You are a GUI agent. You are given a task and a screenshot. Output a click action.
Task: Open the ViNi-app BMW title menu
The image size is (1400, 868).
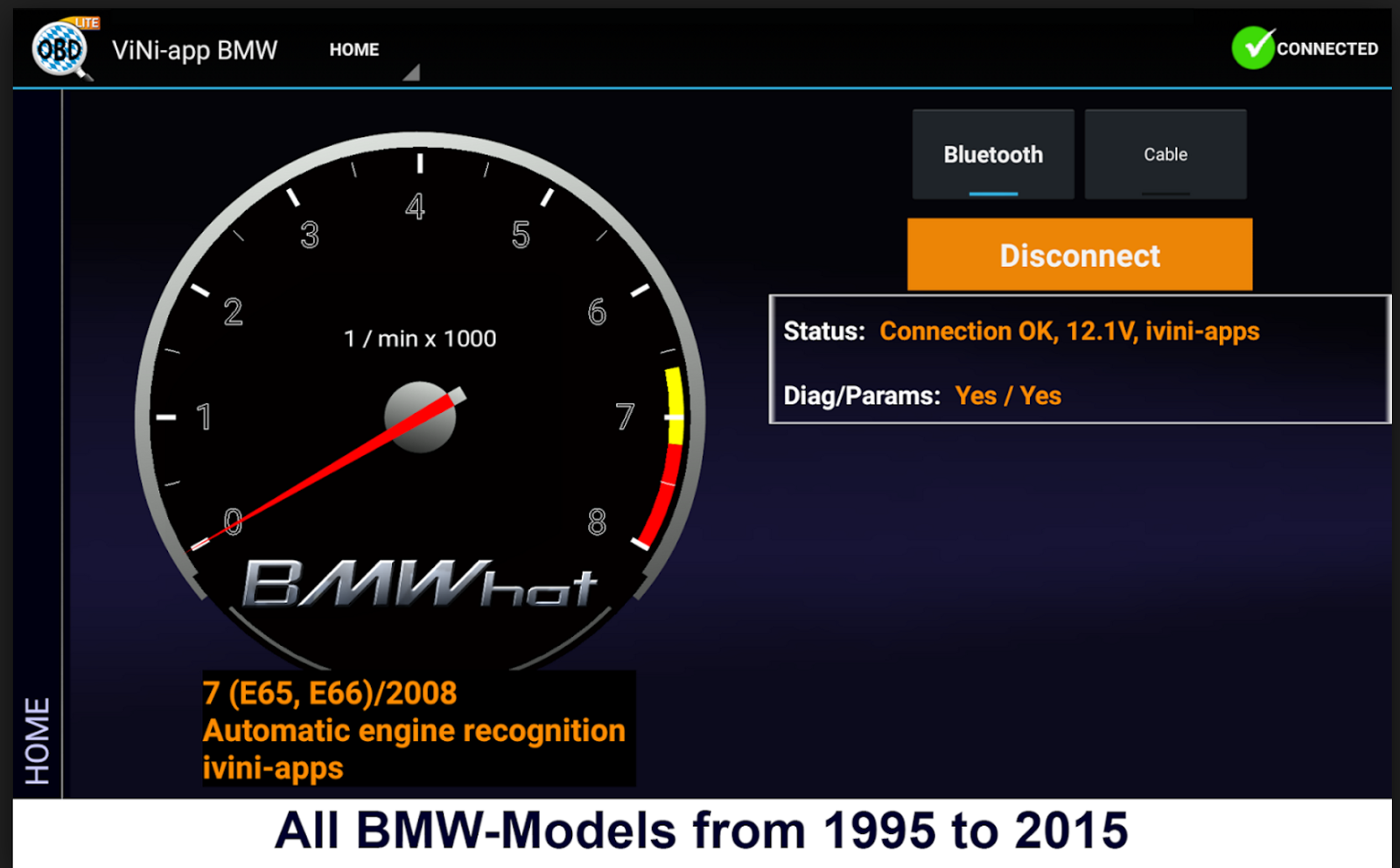point(194,50)
